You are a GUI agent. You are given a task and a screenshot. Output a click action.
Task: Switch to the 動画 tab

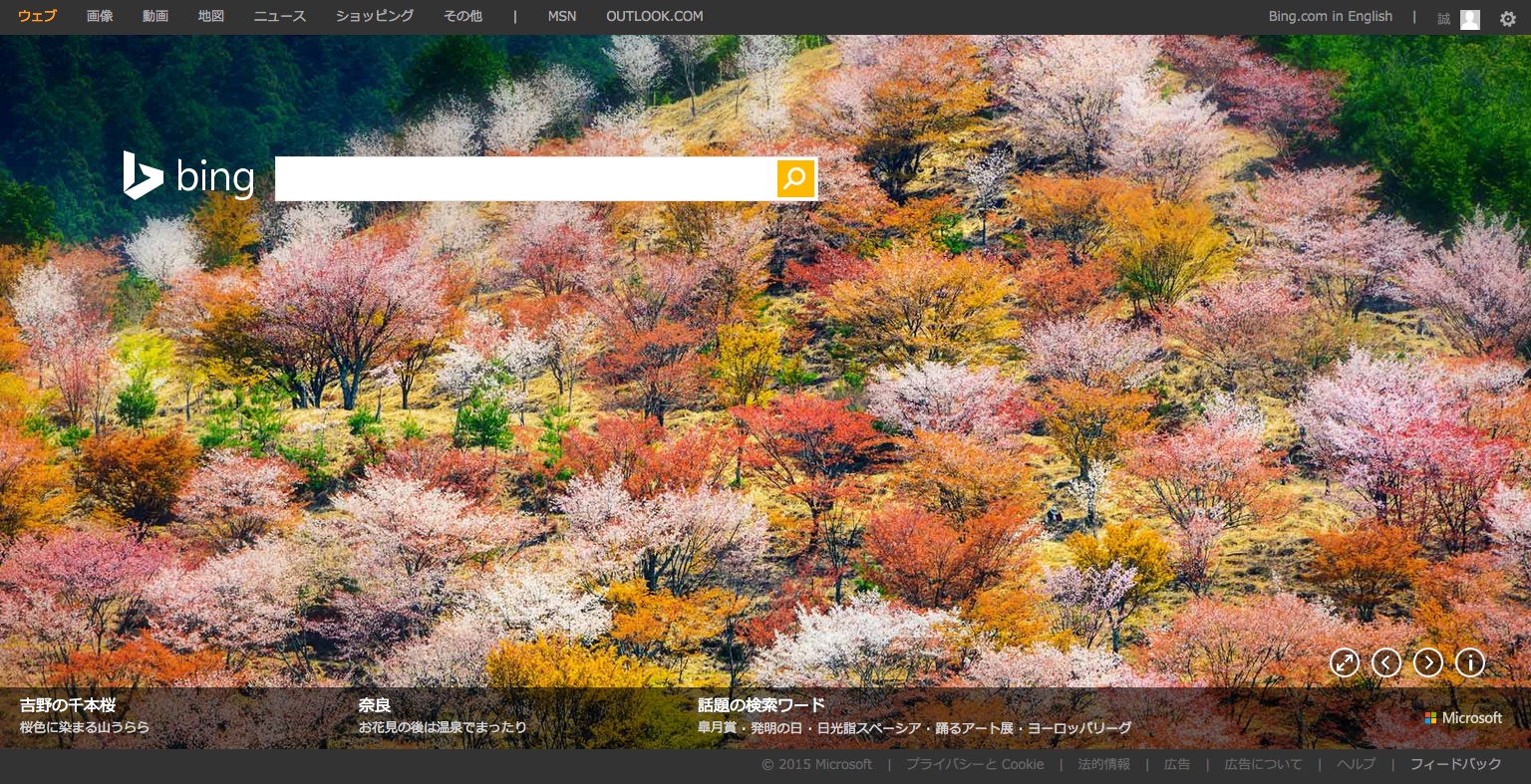coord(155,17)
